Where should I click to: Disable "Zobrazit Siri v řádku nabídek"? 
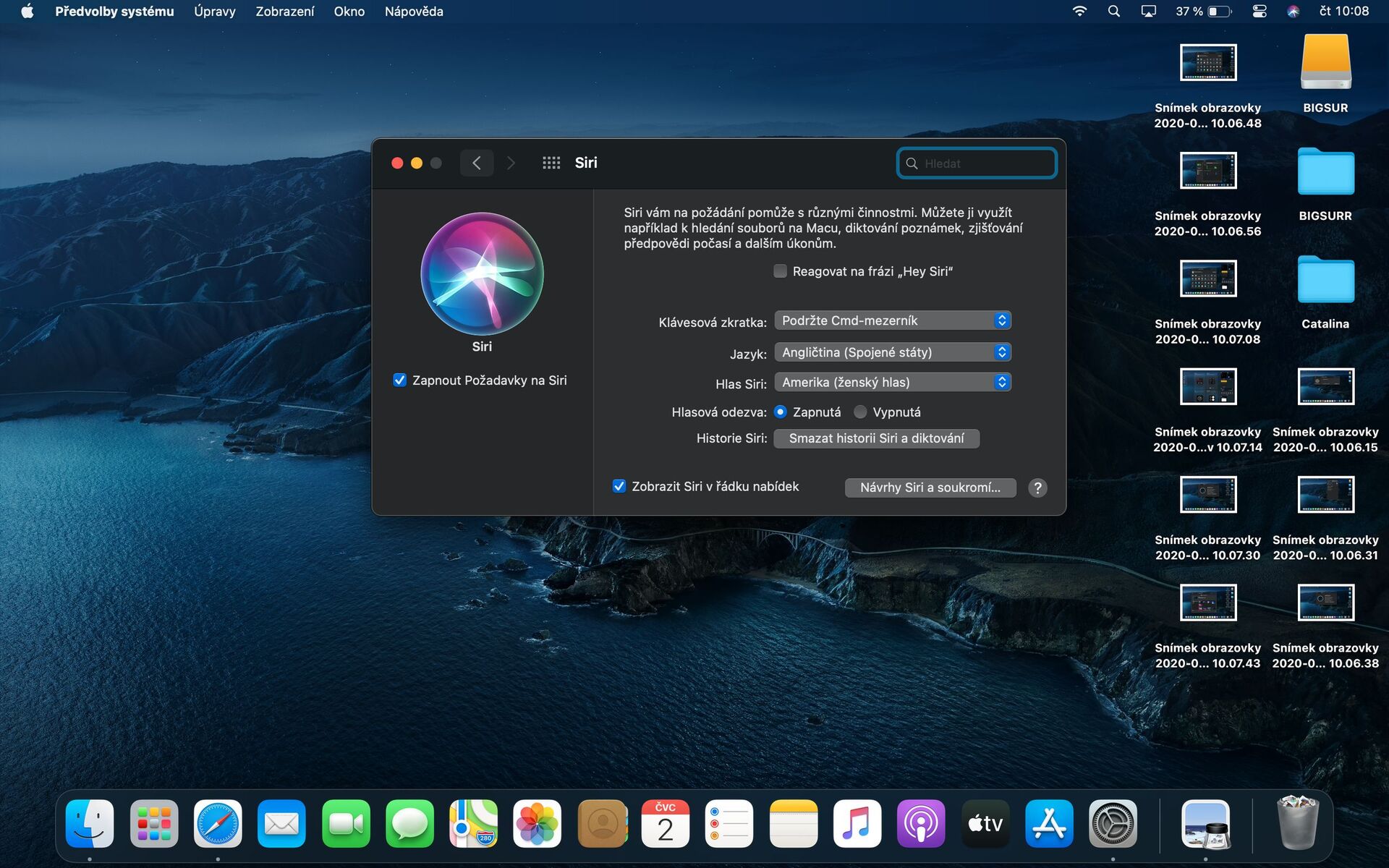point(619,486)
